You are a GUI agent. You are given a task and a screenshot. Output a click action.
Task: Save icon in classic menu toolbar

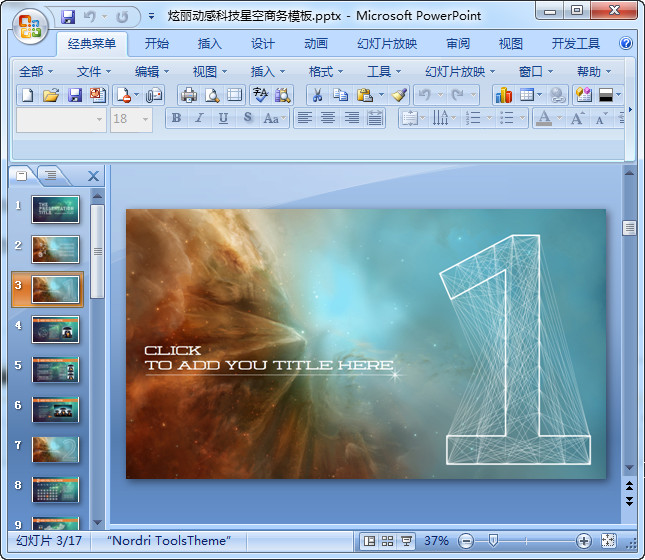click(x=75, y=95)
